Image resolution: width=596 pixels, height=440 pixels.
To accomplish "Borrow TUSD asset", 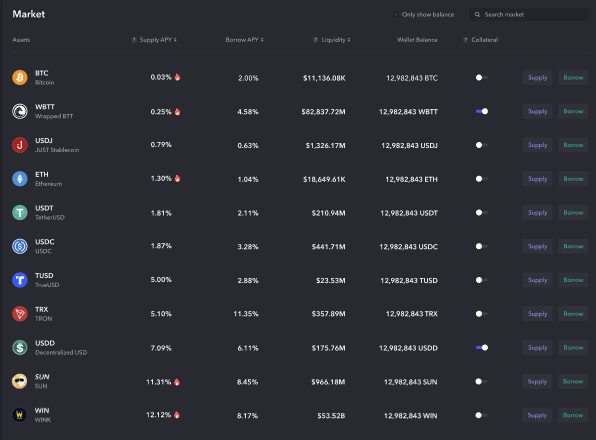I will 573,280.
